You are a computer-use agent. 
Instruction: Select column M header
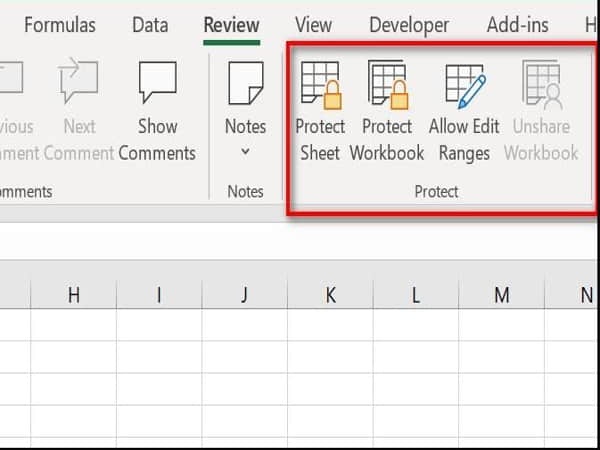click(x=501, y=295)
